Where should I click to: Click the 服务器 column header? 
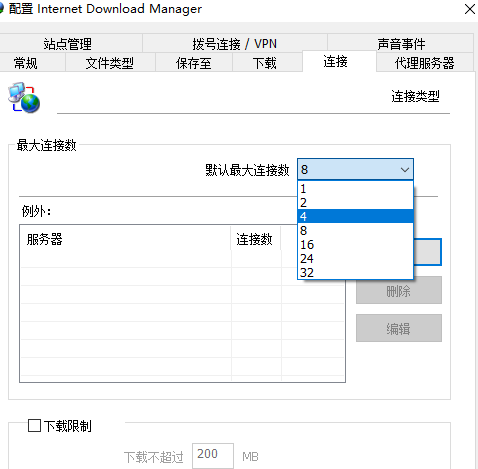(x=125, y=239)
